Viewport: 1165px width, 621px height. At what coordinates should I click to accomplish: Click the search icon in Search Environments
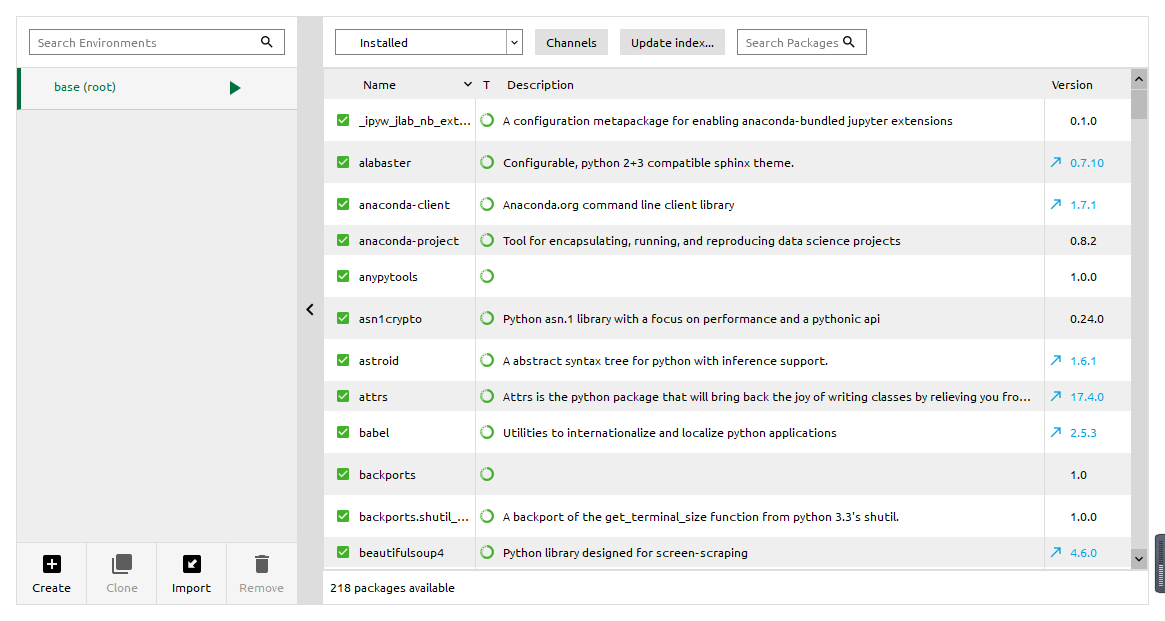click(267, 42)
